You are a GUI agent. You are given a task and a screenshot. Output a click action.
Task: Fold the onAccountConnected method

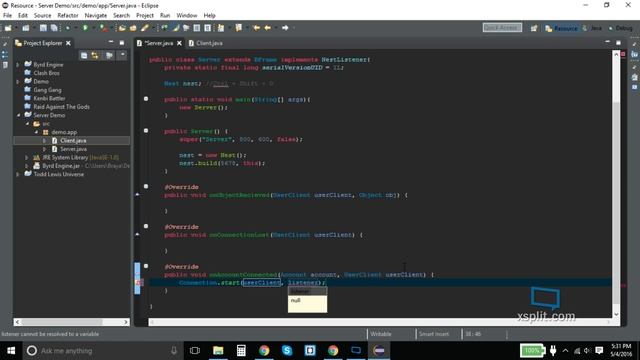(146, 266)
